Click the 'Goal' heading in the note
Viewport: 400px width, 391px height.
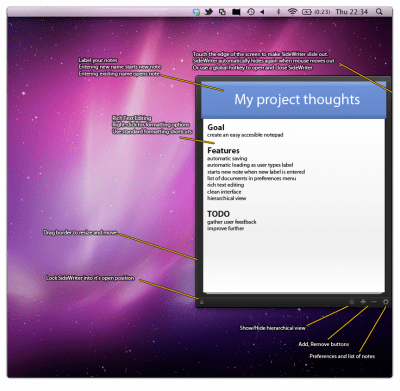pos(216,127)
